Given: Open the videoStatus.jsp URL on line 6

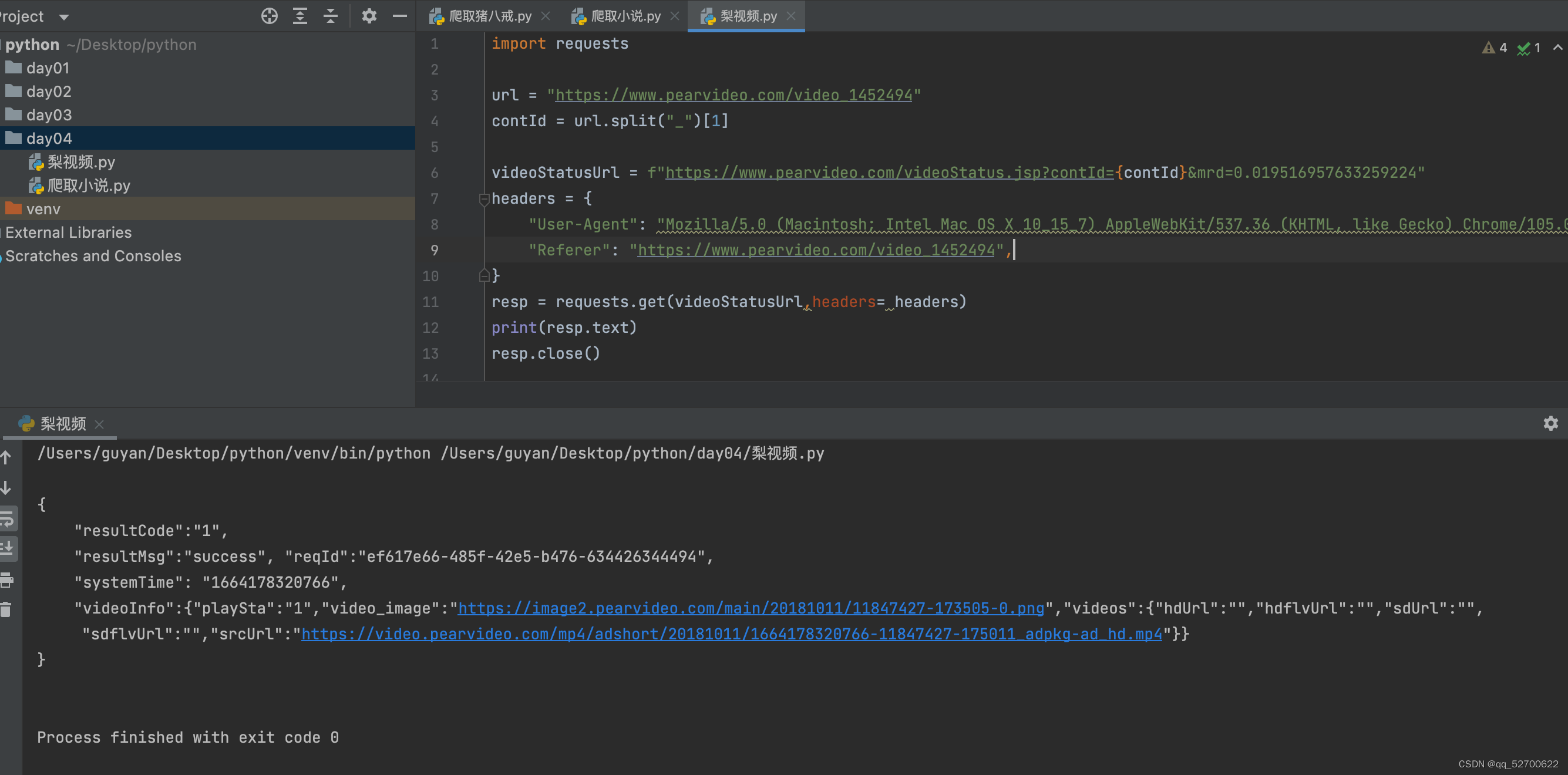Looking at the screenshot, I should [889, 173].
